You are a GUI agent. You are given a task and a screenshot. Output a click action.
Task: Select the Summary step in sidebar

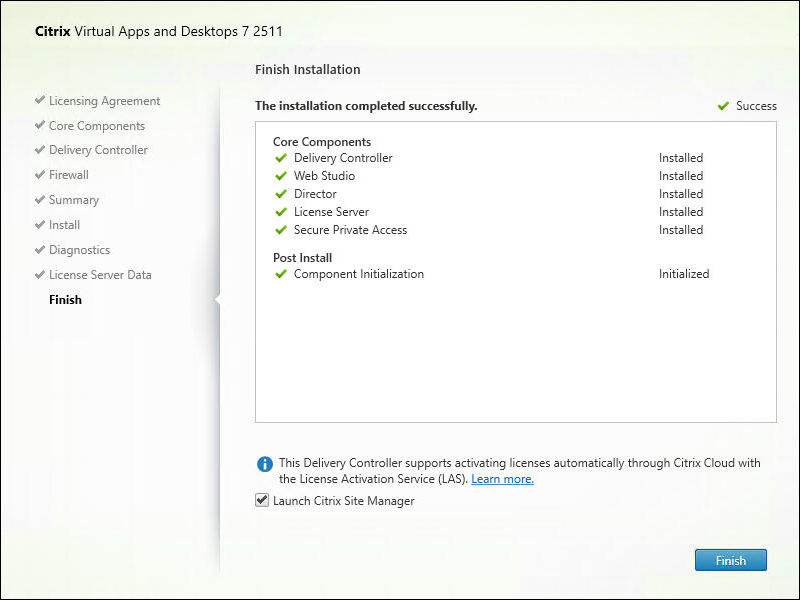click(73, 200)
